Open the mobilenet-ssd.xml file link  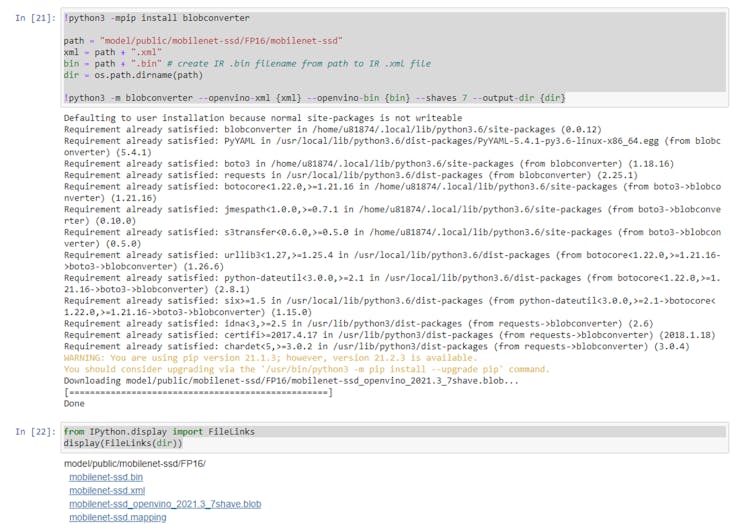107,490
